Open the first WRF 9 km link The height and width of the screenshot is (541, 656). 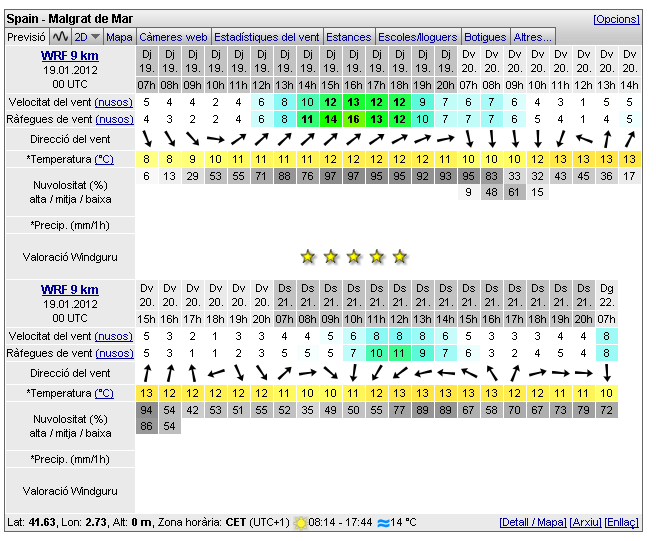(x=70, y=55)
